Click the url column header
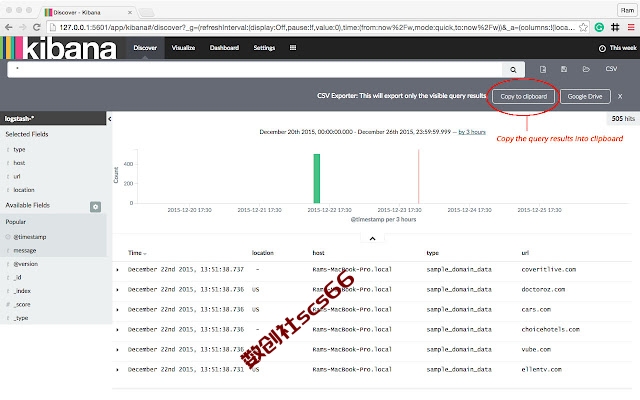640x400 pixels. click(x=525, y=253)
